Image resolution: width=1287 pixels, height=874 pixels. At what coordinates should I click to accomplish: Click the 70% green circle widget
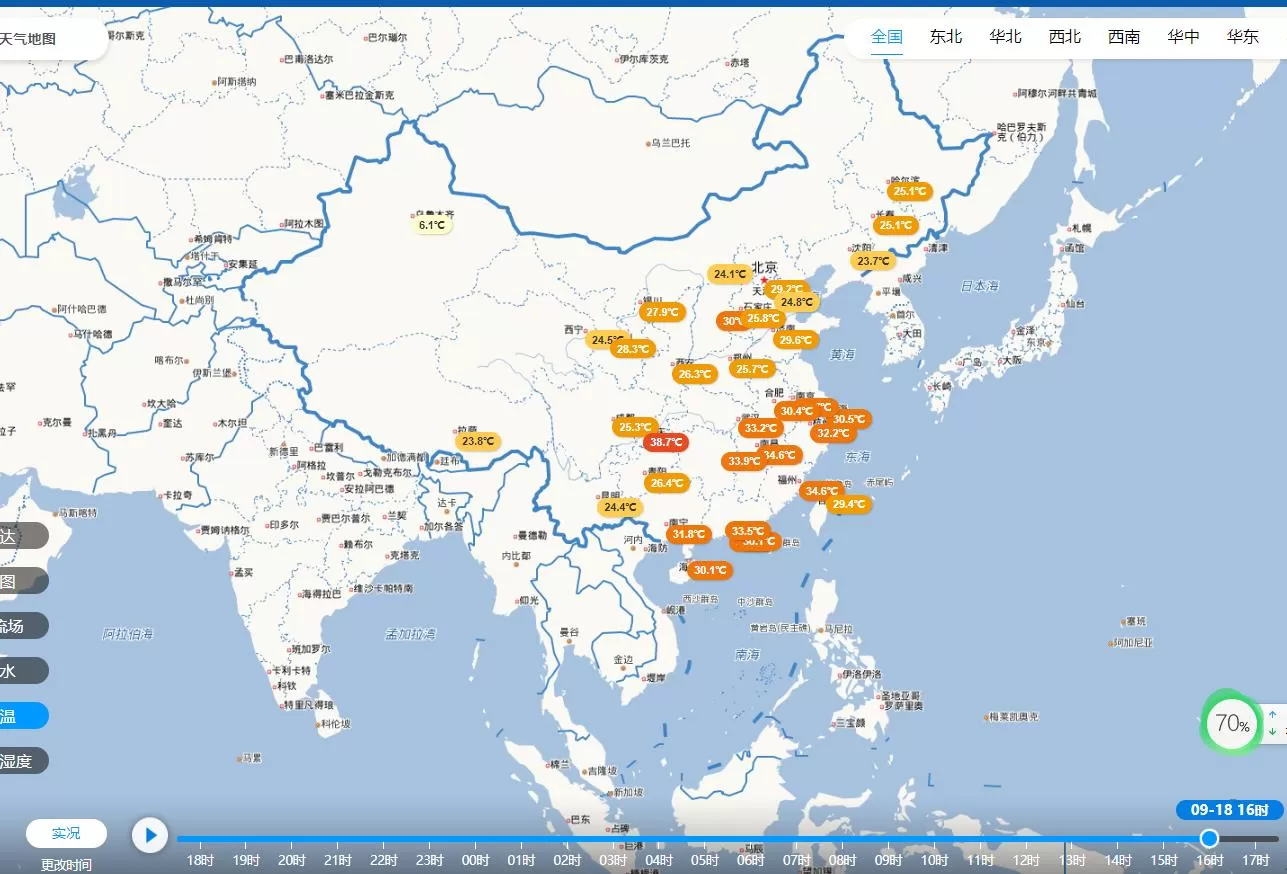click(x=1231, y=723)
